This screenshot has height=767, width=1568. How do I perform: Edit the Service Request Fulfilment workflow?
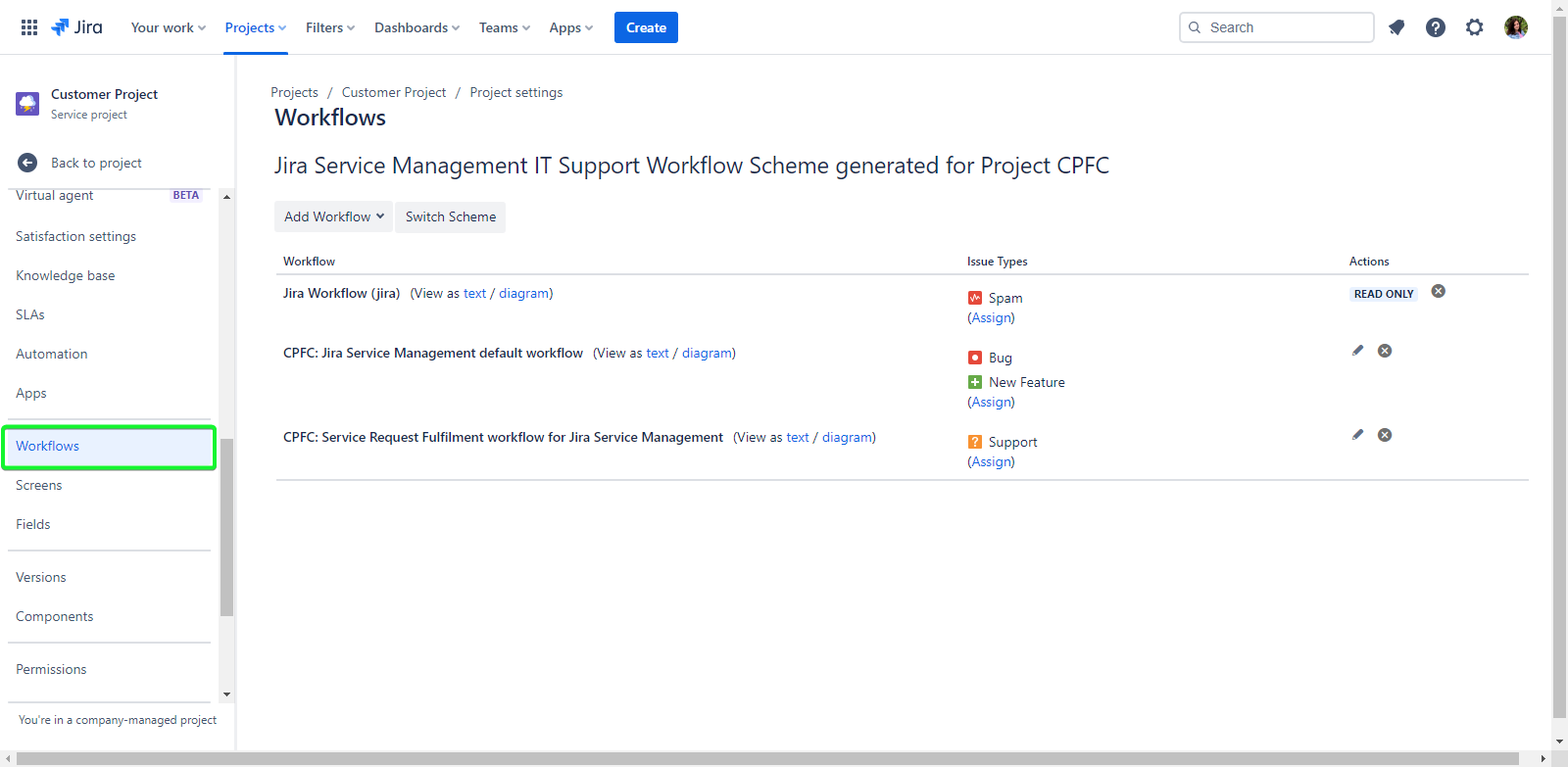(x=1357, y=435)
